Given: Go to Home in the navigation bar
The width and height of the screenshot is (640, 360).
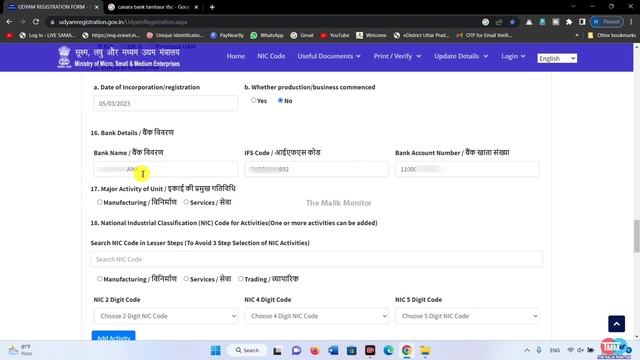Looking at the screenshot, I should point(236,56).
